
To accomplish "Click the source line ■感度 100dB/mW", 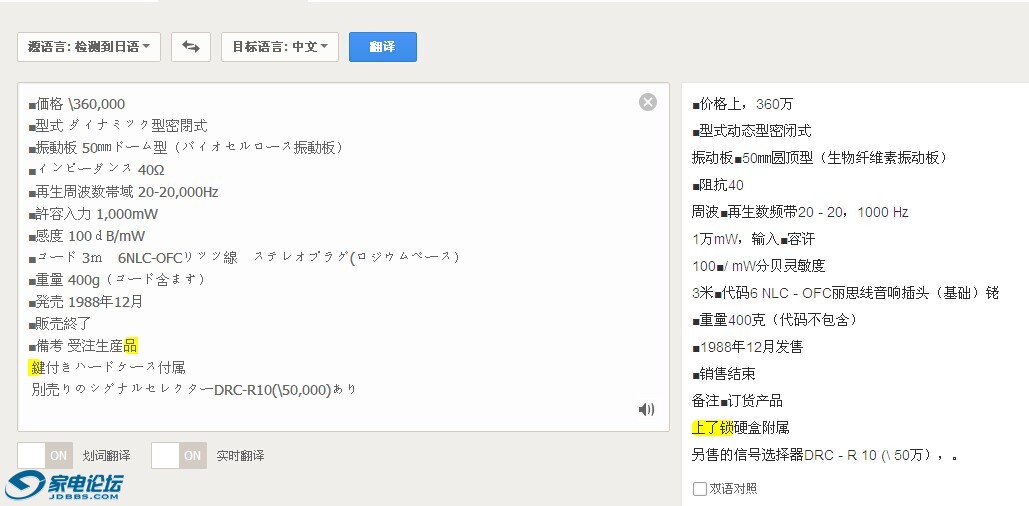I will tap(87, 235).
